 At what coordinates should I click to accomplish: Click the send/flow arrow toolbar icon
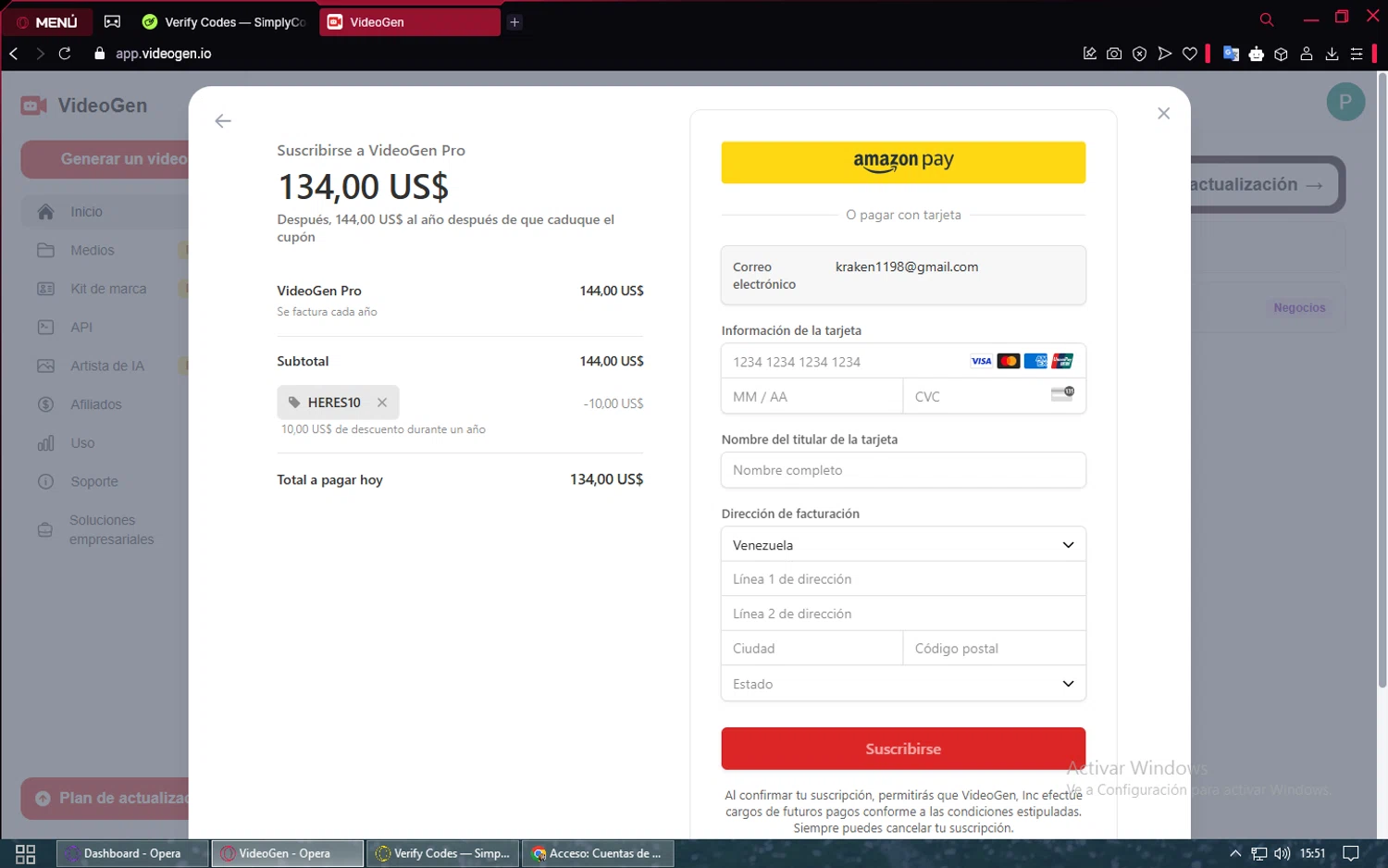pyautogui.click(x=1164, y=54)
